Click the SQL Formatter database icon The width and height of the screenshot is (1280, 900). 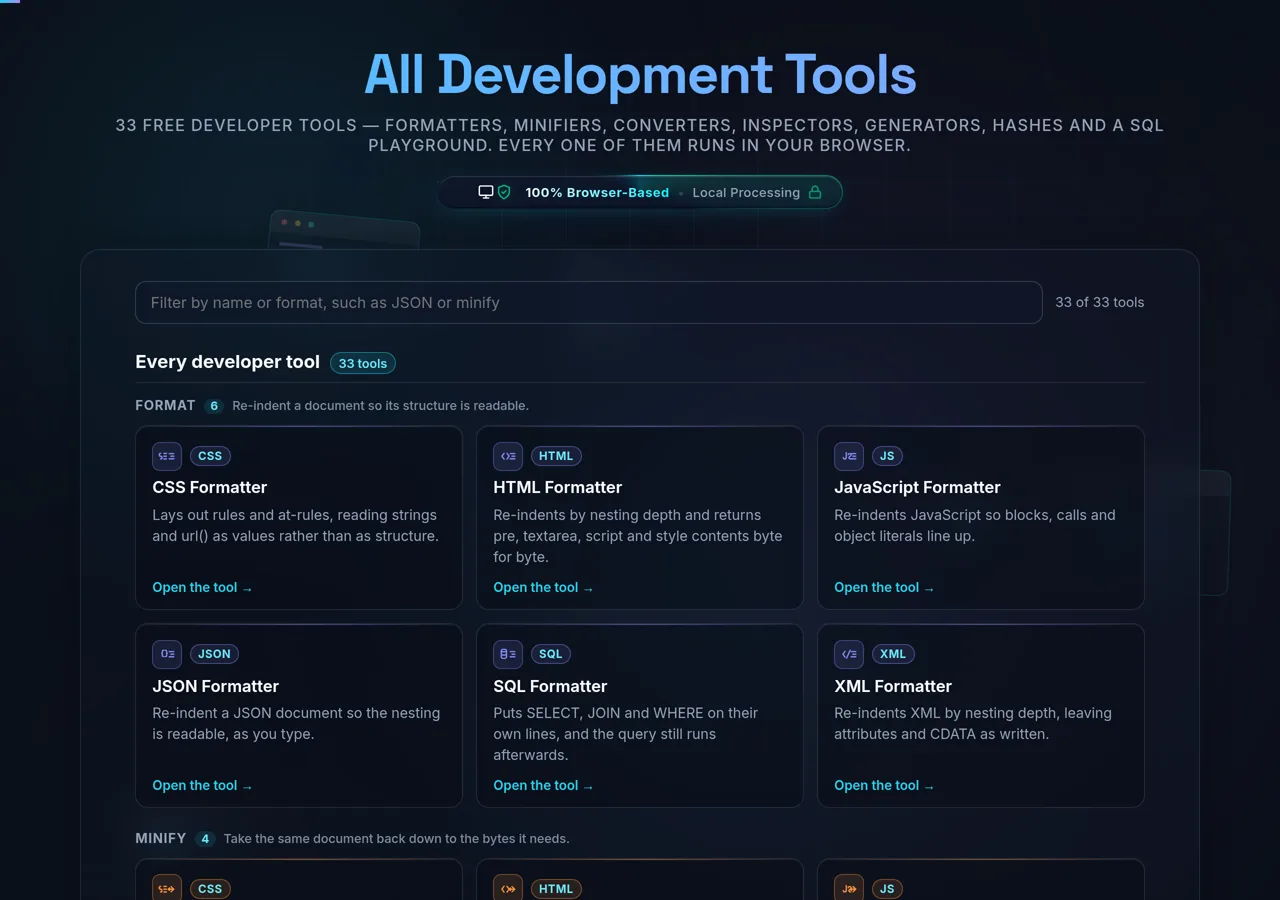(508, 654)
